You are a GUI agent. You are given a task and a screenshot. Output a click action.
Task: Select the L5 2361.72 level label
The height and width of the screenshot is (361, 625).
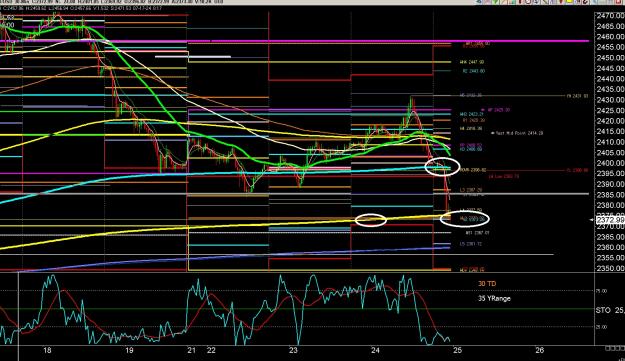tap(471, 244)
